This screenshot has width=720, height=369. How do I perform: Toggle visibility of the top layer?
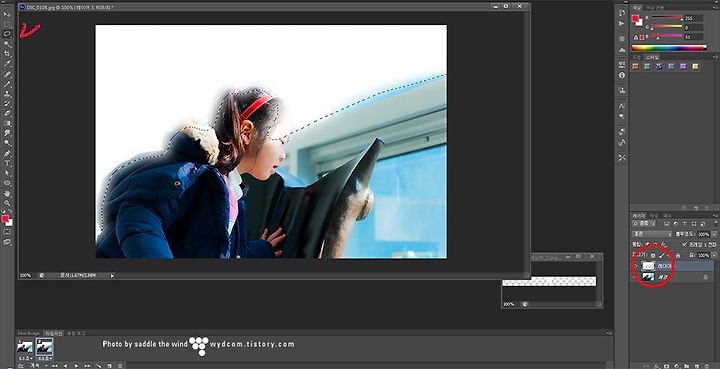click(x=636, y=266)
